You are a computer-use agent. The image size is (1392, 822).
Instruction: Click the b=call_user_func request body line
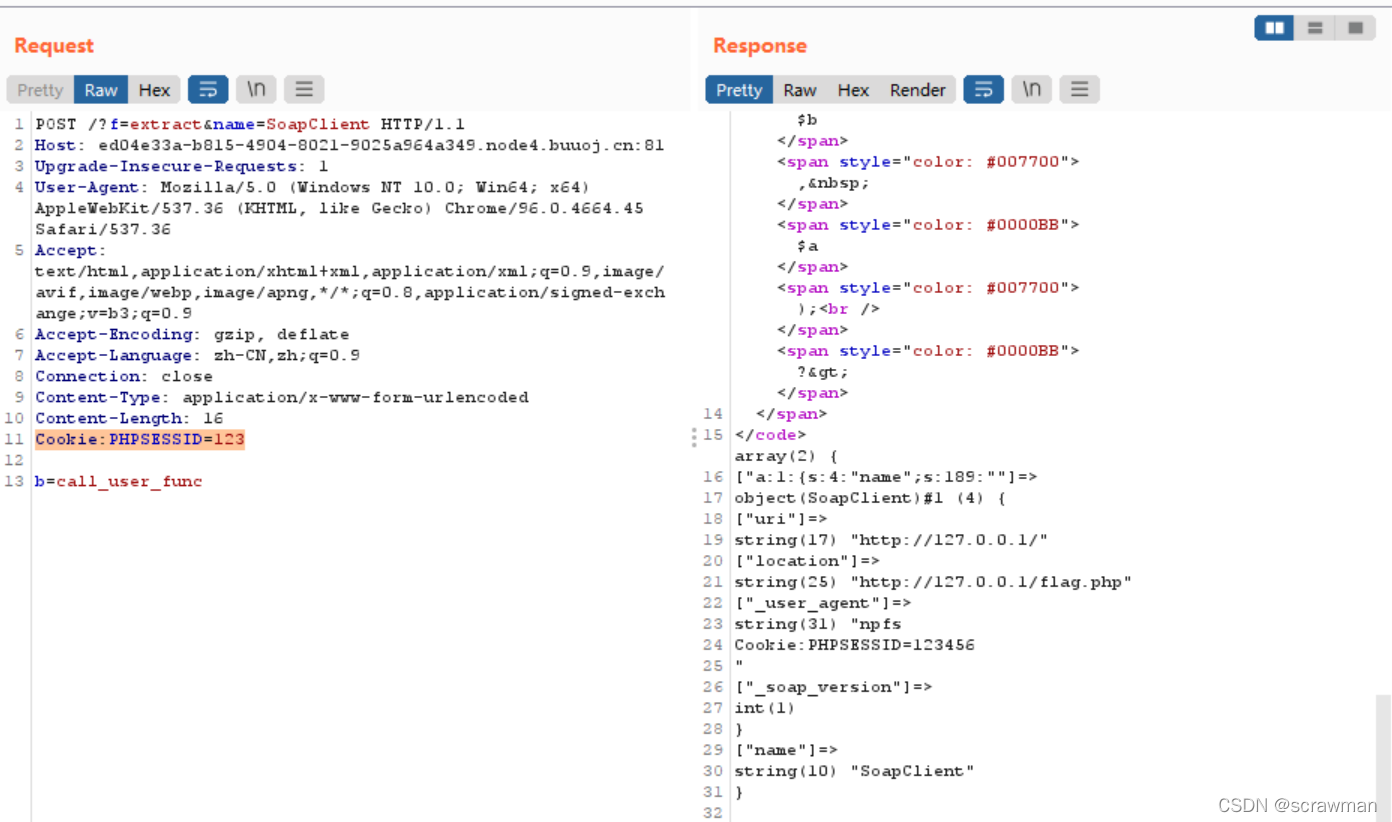click(118, 482)
